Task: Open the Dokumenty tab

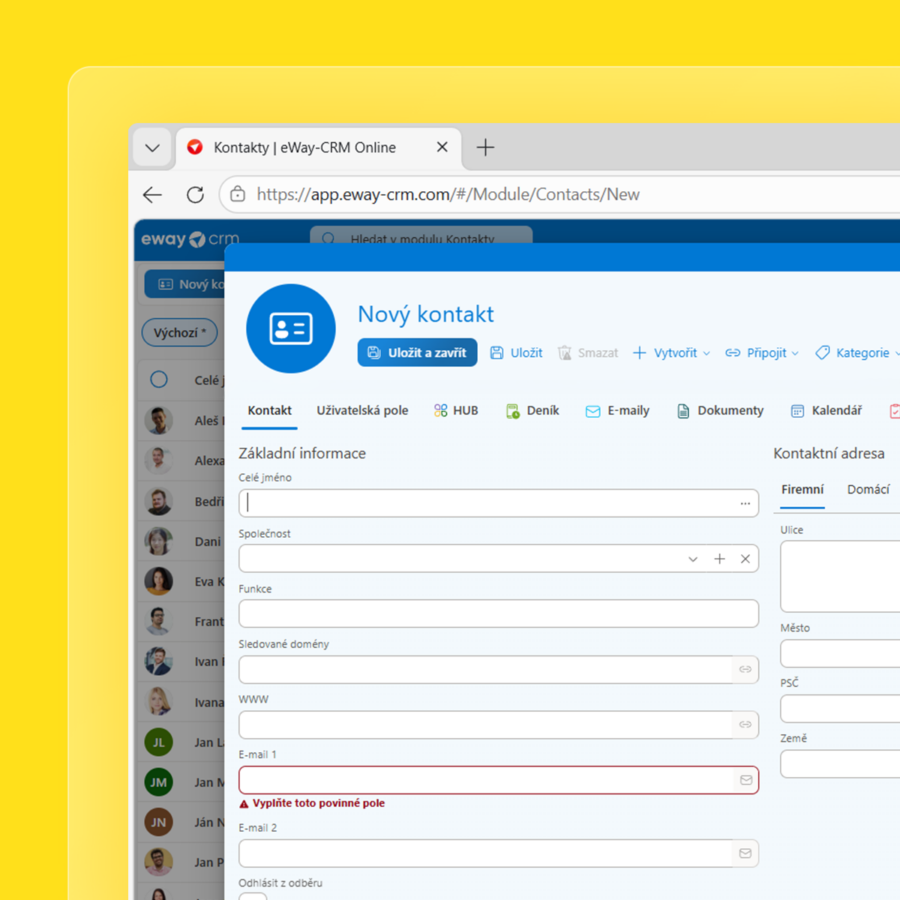Action: pyautogui.click(x=720, y=411)
